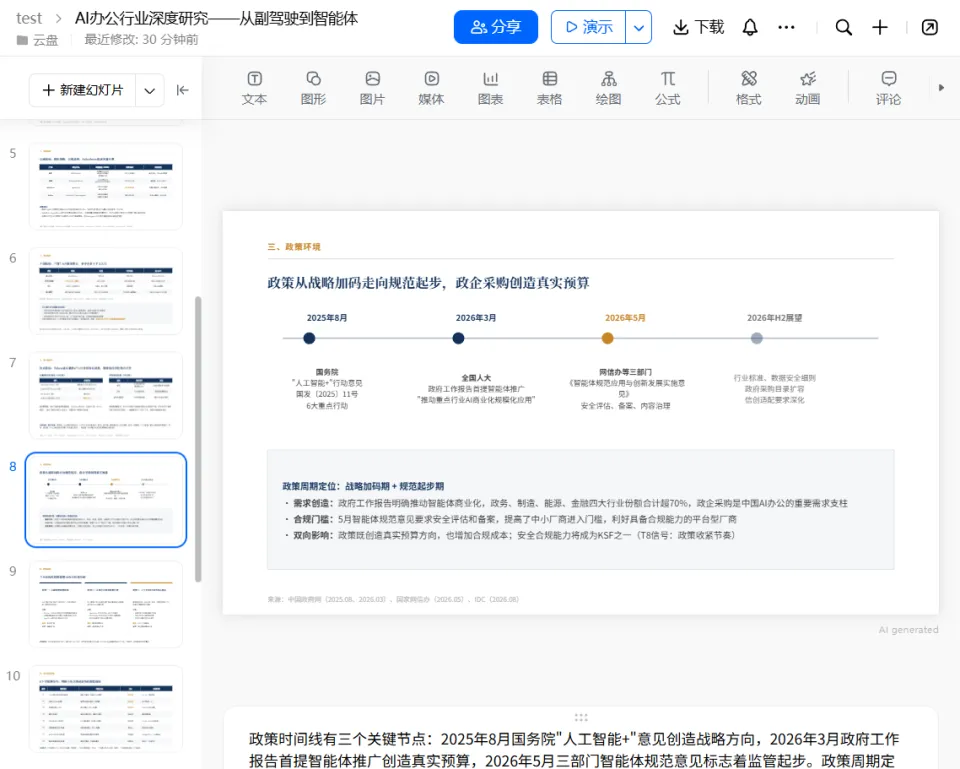Click the orange 2026年5月 timeline dot
The height and width of the screenshot is (769, 960).
607,338
